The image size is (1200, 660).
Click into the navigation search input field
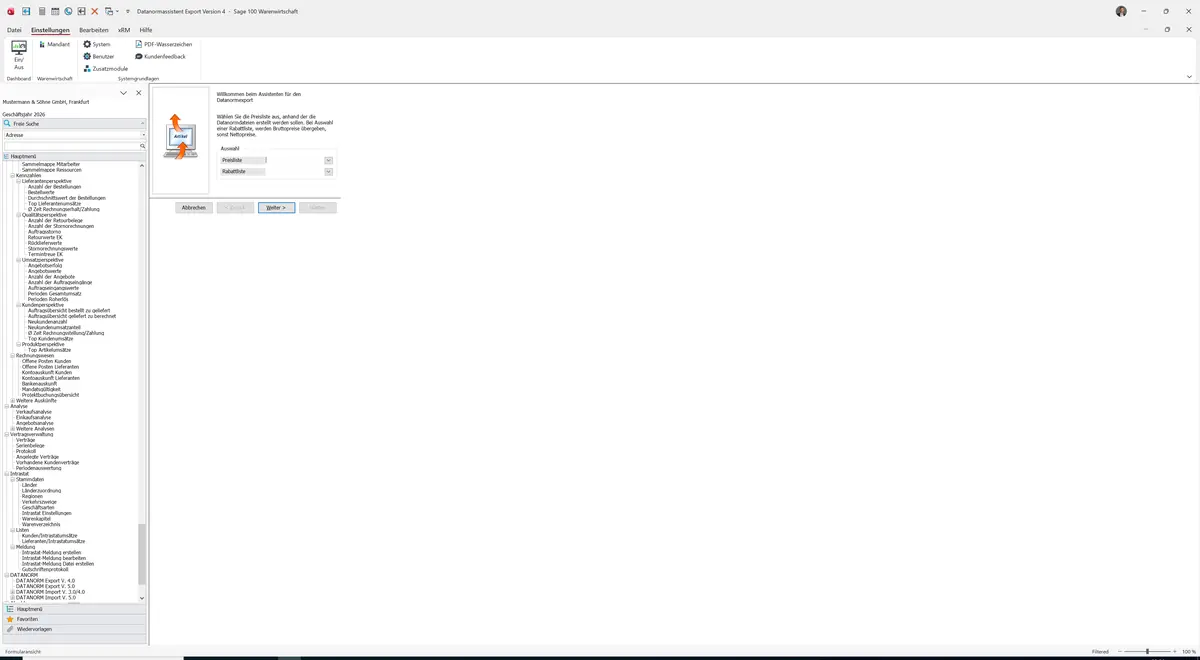point(70,146)
